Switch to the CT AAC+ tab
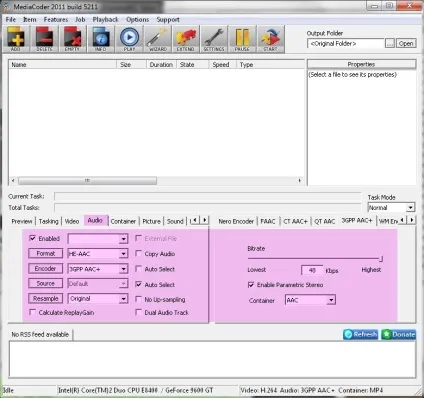 click(295, 221)
